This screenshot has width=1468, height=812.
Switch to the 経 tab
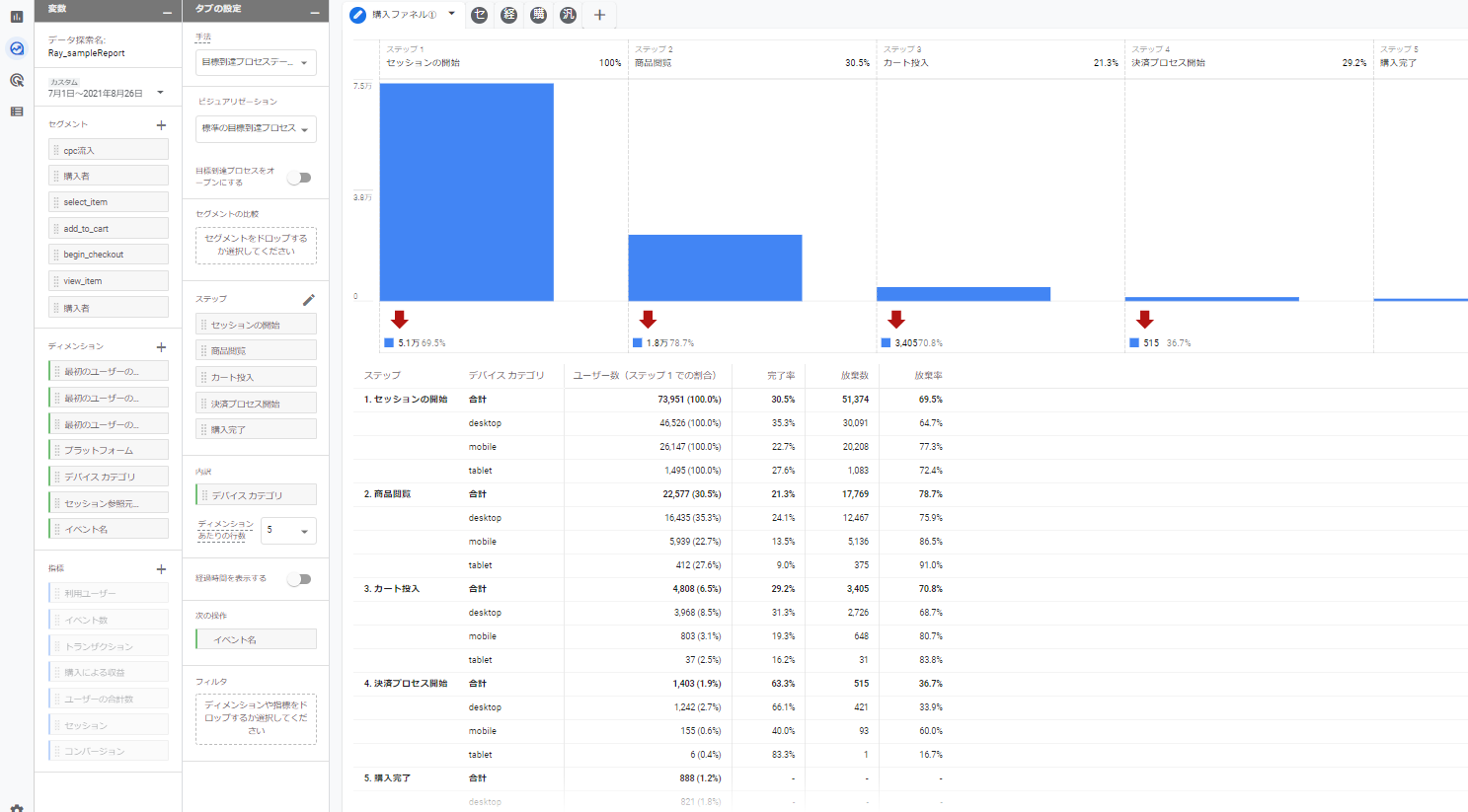(x=508, y=15)
